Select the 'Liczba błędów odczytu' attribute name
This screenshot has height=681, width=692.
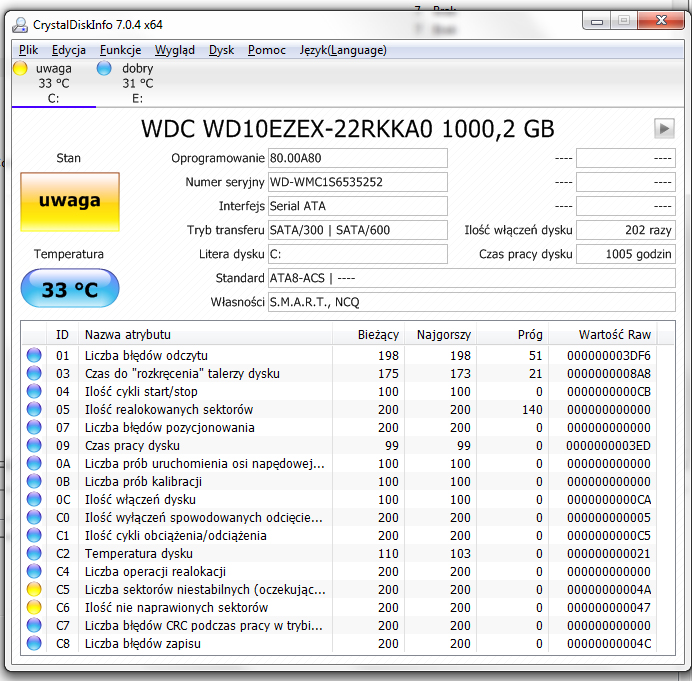[146, 355]
